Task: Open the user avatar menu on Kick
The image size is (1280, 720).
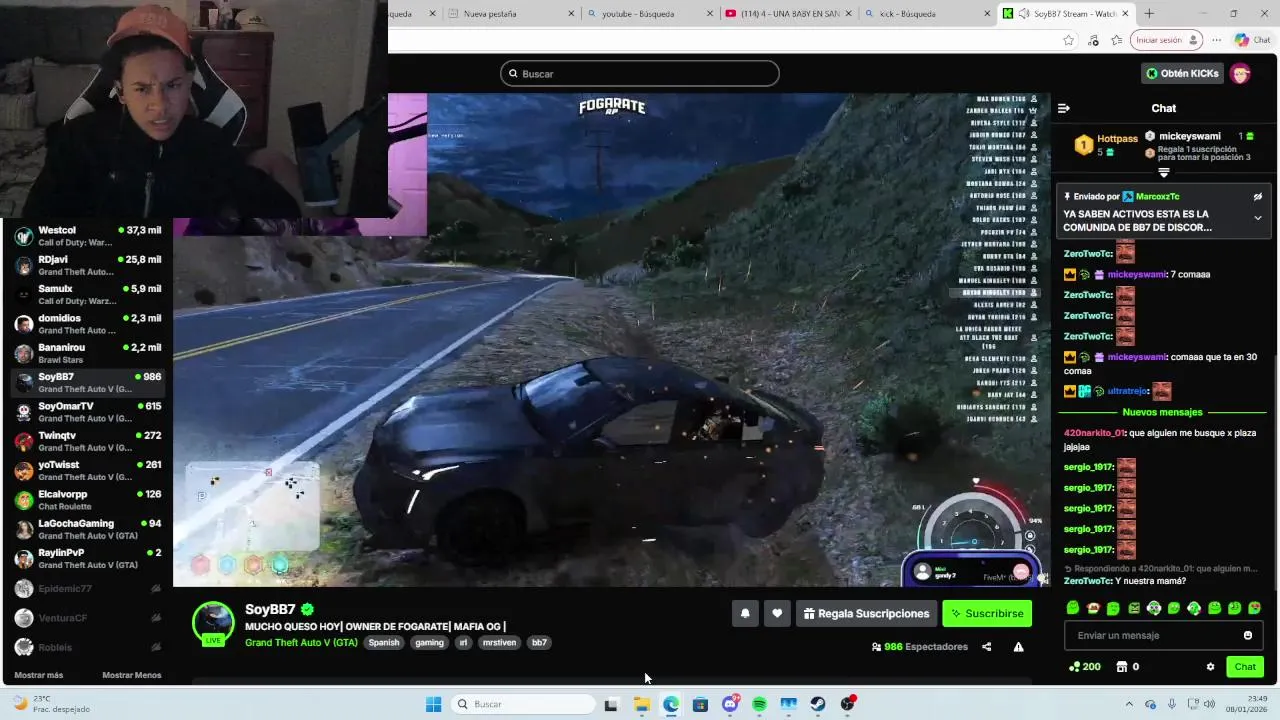Action: pyautogui.click(x=1240, y=73)
